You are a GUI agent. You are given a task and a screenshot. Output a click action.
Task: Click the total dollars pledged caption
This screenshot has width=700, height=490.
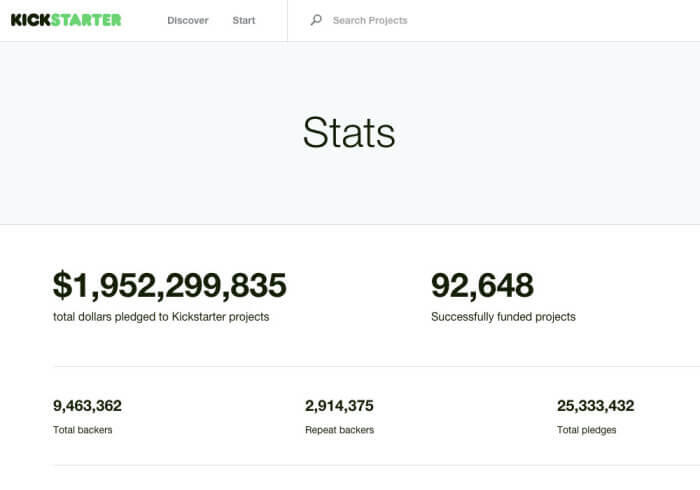pos(160,317)
